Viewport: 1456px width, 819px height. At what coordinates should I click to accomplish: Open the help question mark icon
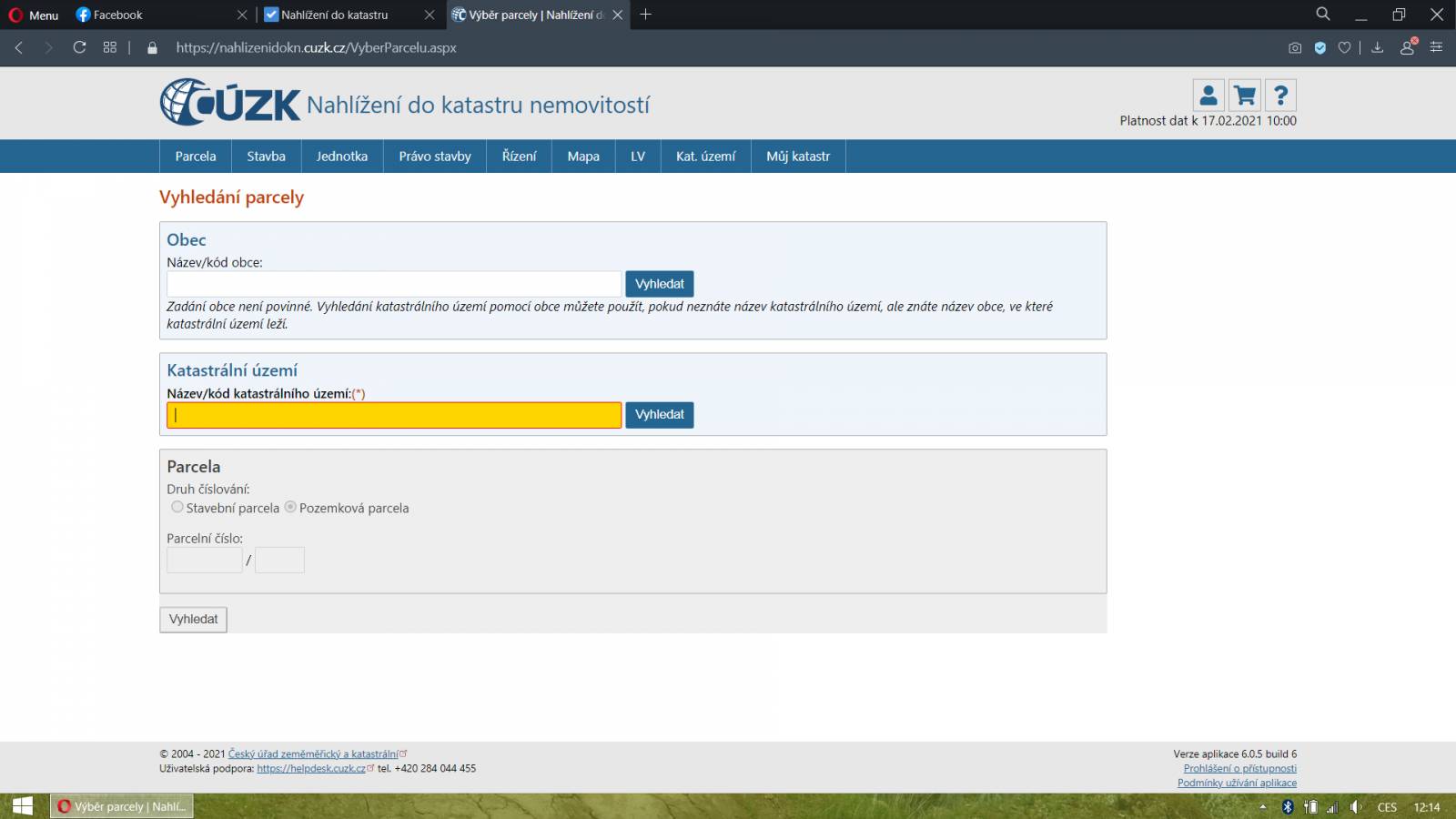tap(1280, 95)
